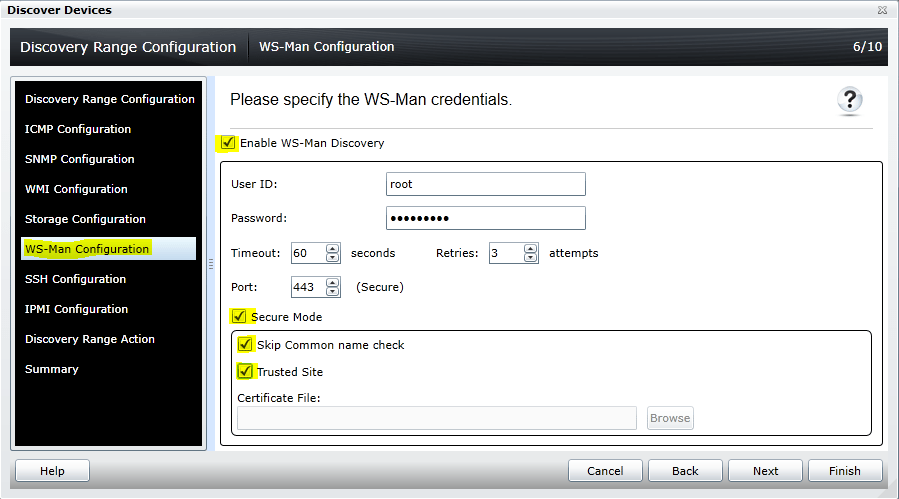
Task: Toggle Enable WS-Man Discovery checkbox
Action: point(229,143)
